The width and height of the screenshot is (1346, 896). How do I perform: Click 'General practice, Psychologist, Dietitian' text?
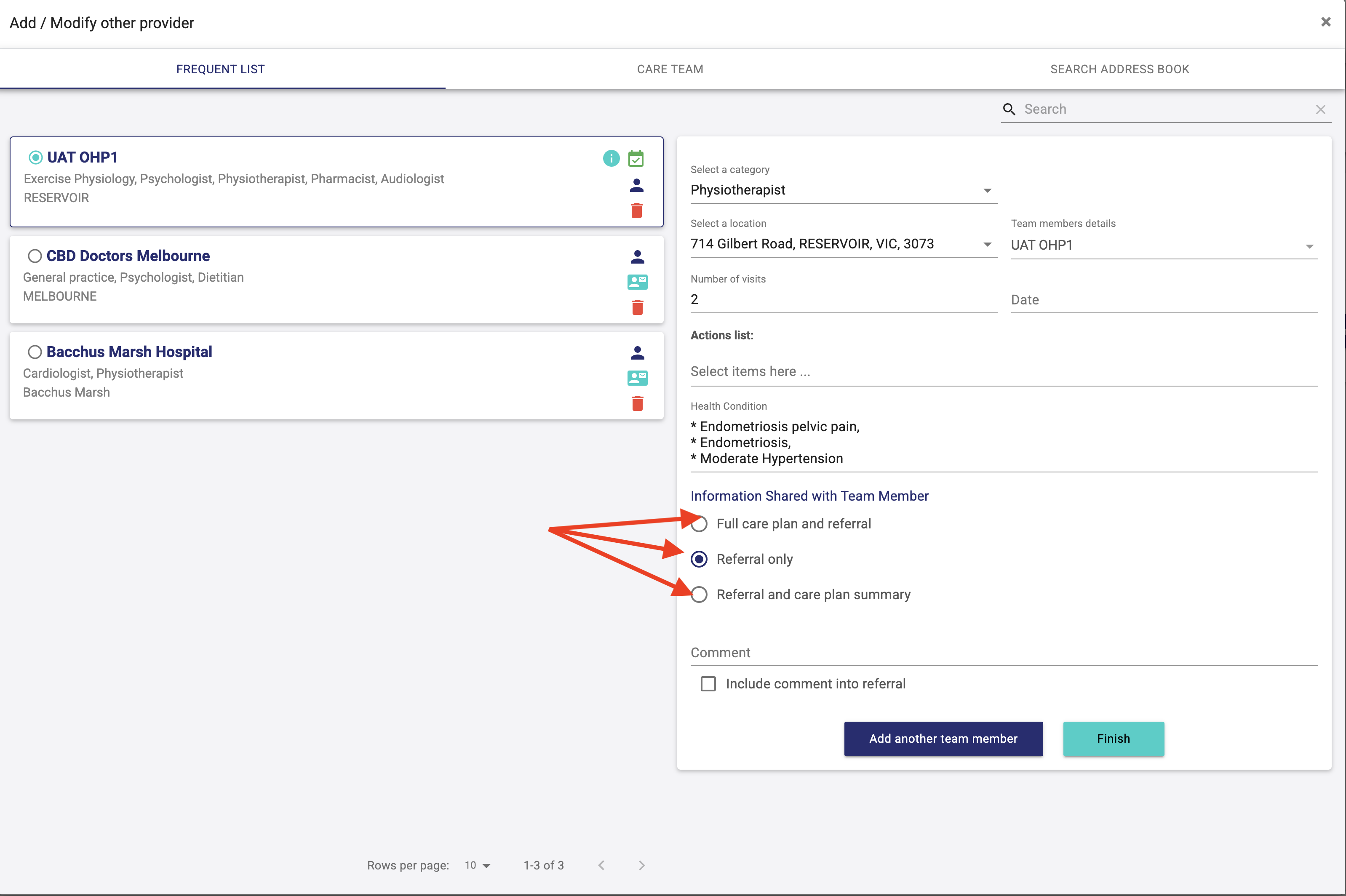(x=133, y=277)
